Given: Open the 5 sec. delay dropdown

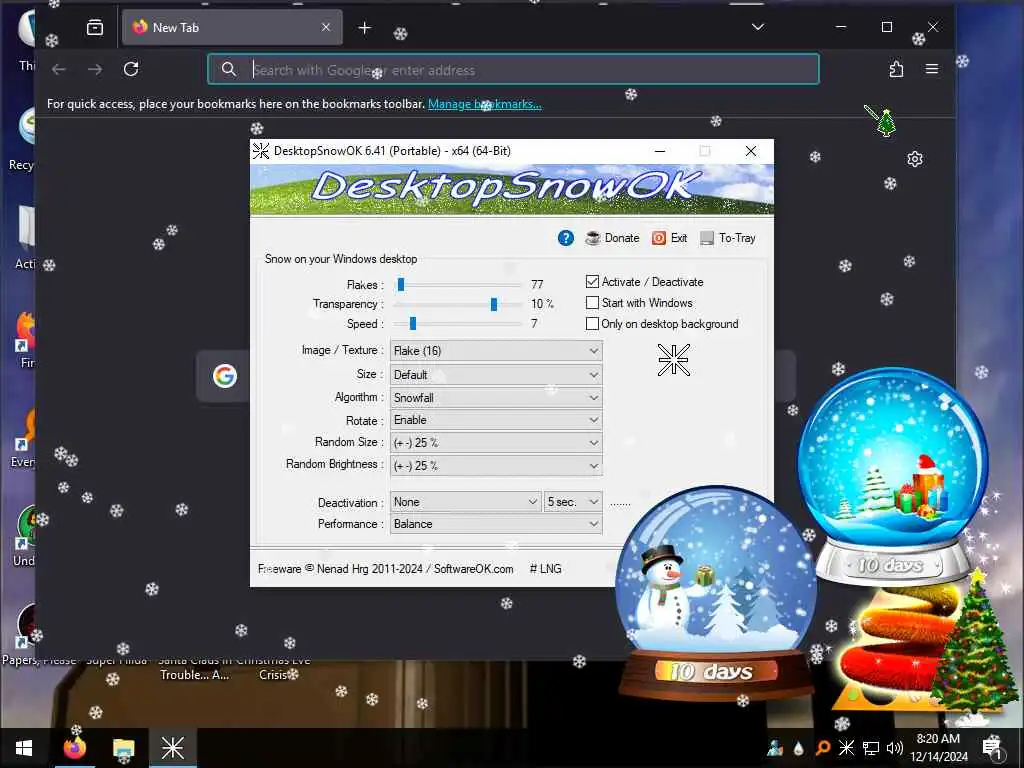Looking at the screenshot, I should pyautogui.click(x=573, y=502).
